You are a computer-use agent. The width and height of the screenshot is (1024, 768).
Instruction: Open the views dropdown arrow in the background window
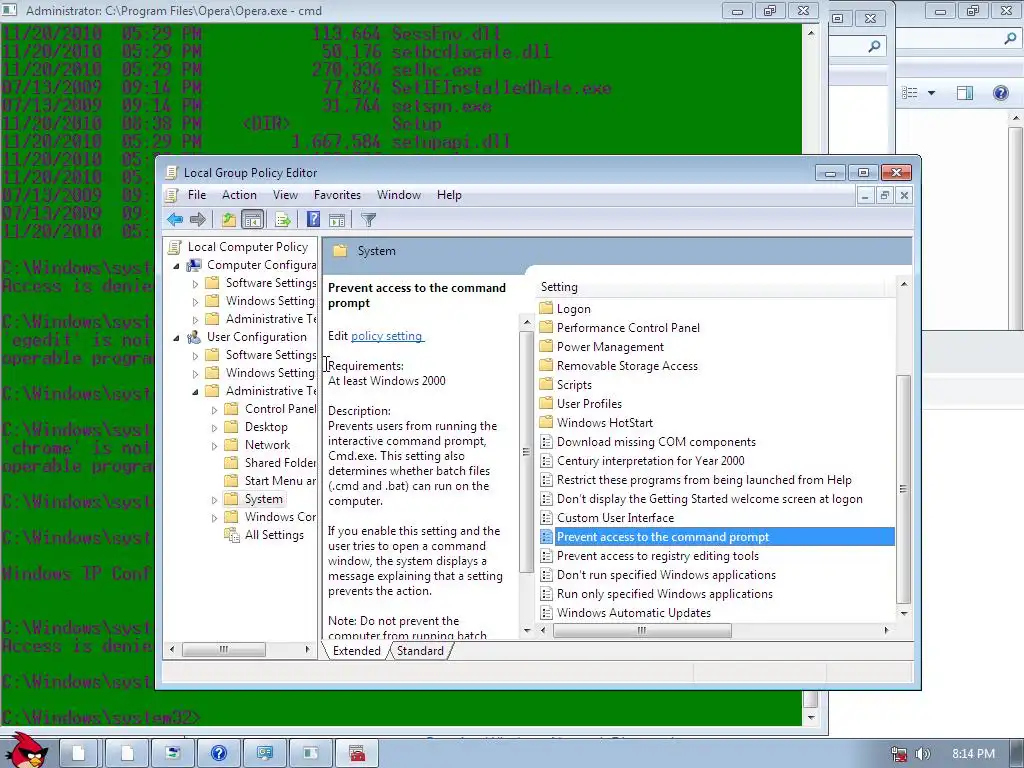click(x=931, y=93)
